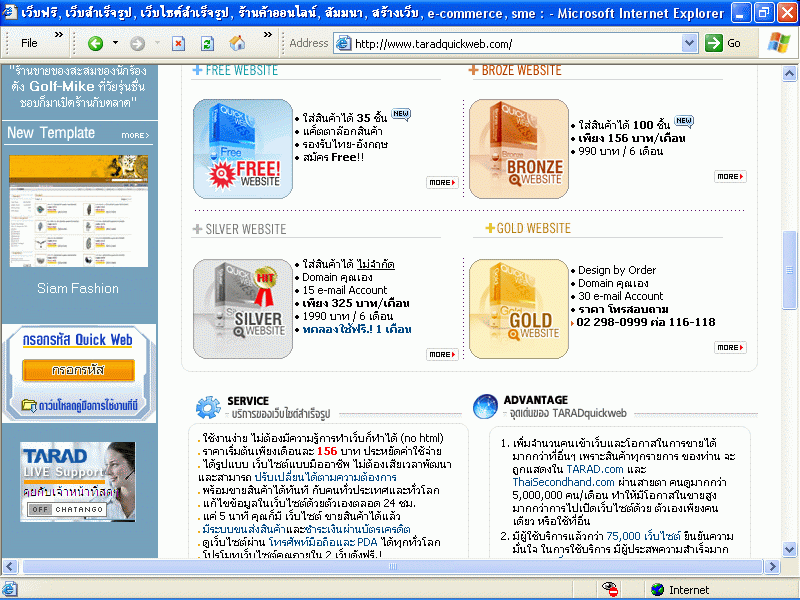Screen dimensions: 800x600
Task: Click the 'more' button under Silver Website
Action: click(441, 354)
